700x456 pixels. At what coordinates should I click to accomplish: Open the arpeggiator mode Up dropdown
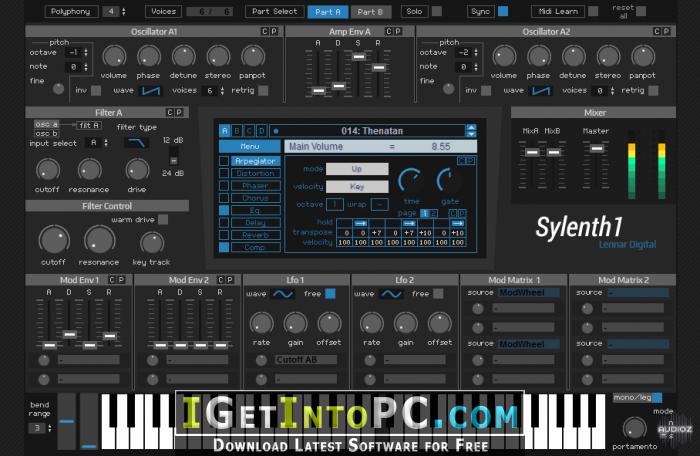357,169
